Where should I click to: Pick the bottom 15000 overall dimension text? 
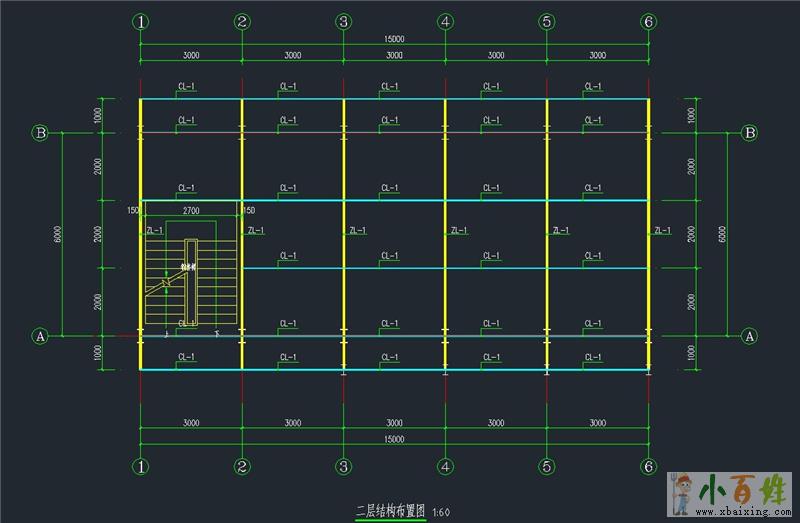pos(394,439)
